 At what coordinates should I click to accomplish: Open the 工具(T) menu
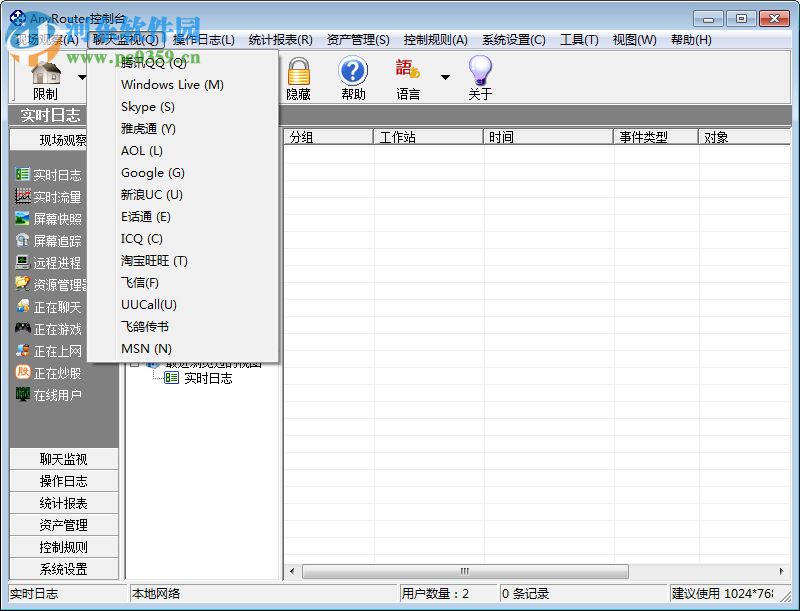[x=579, y=39]
